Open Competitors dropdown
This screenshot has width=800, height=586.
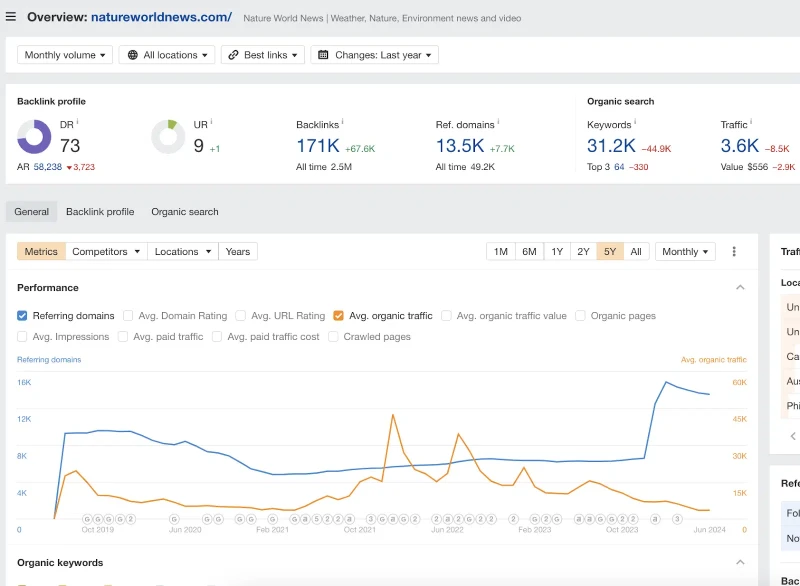tap(106, 251)
